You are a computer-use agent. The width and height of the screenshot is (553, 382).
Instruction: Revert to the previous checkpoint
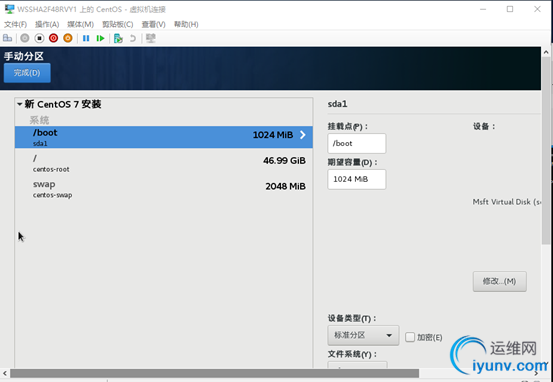[133, 38]
